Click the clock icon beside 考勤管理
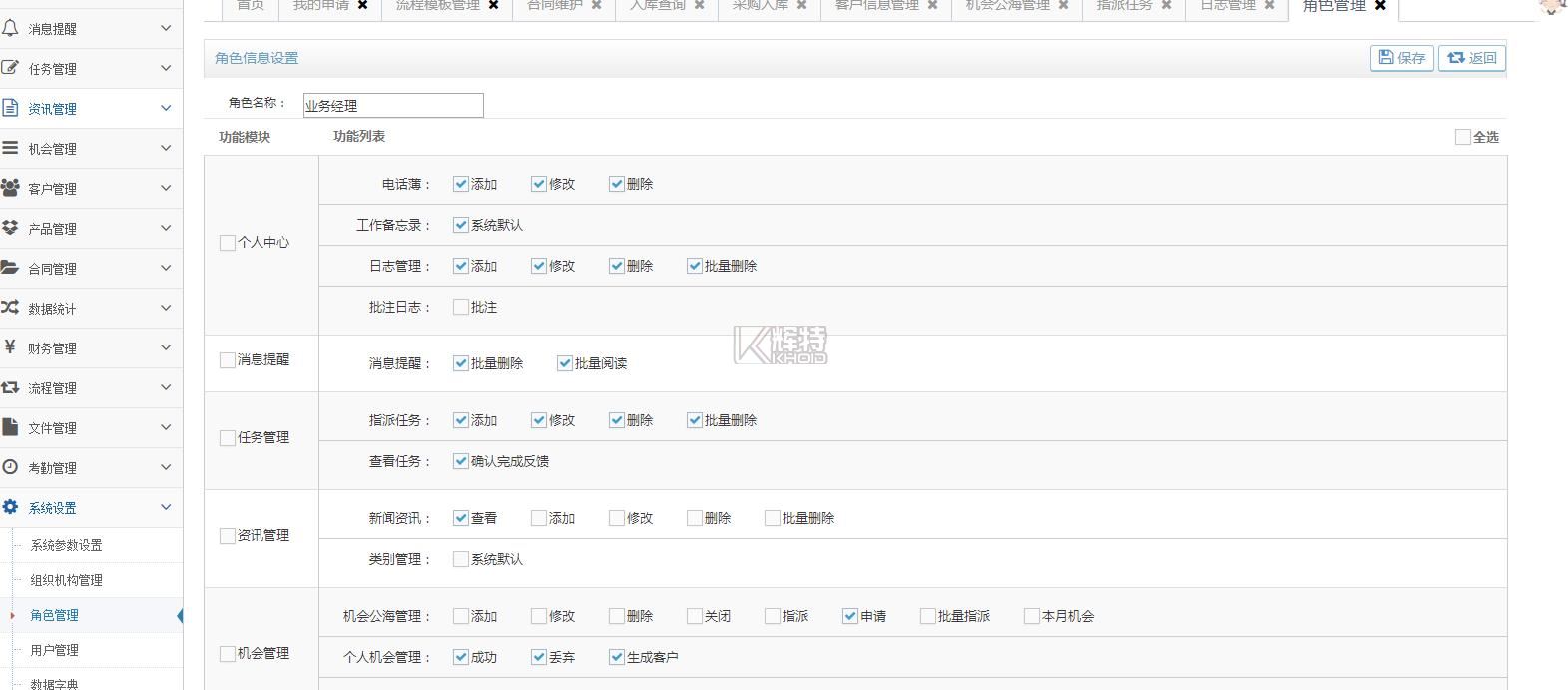Screen dimensions: 1568x690 pos(10,467)
